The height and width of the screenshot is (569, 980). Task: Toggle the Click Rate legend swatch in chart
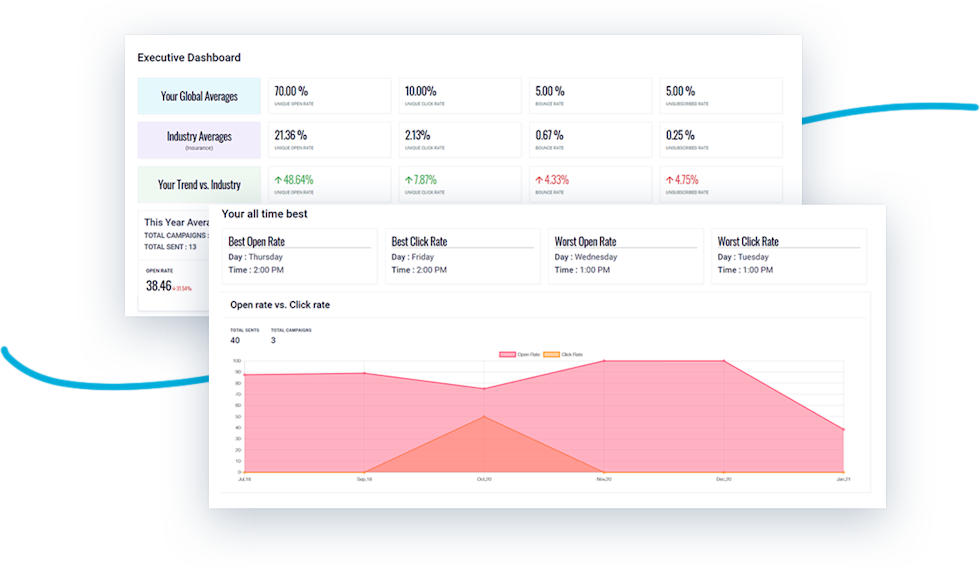coord(550,354)
